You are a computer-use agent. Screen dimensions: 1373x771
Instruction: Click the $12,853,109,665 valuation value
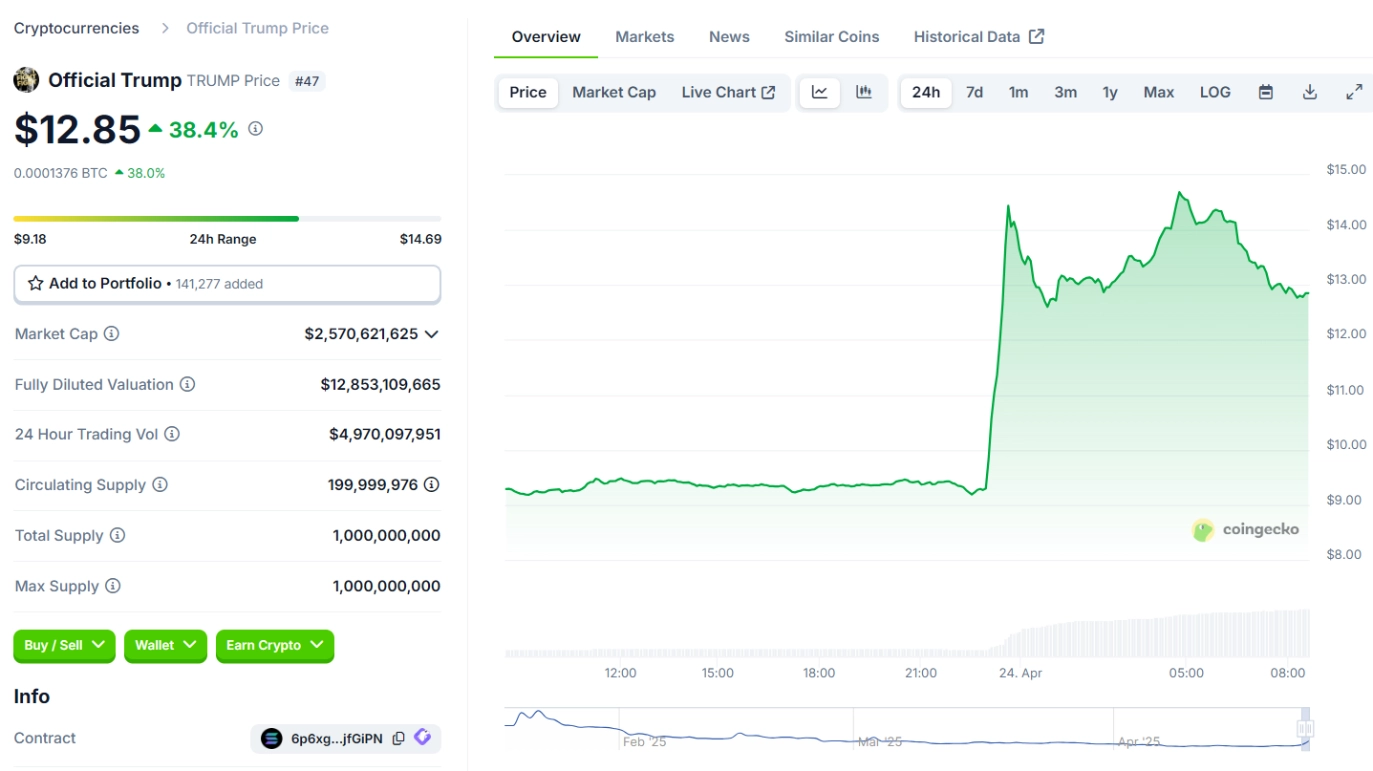tap(381, 384)
